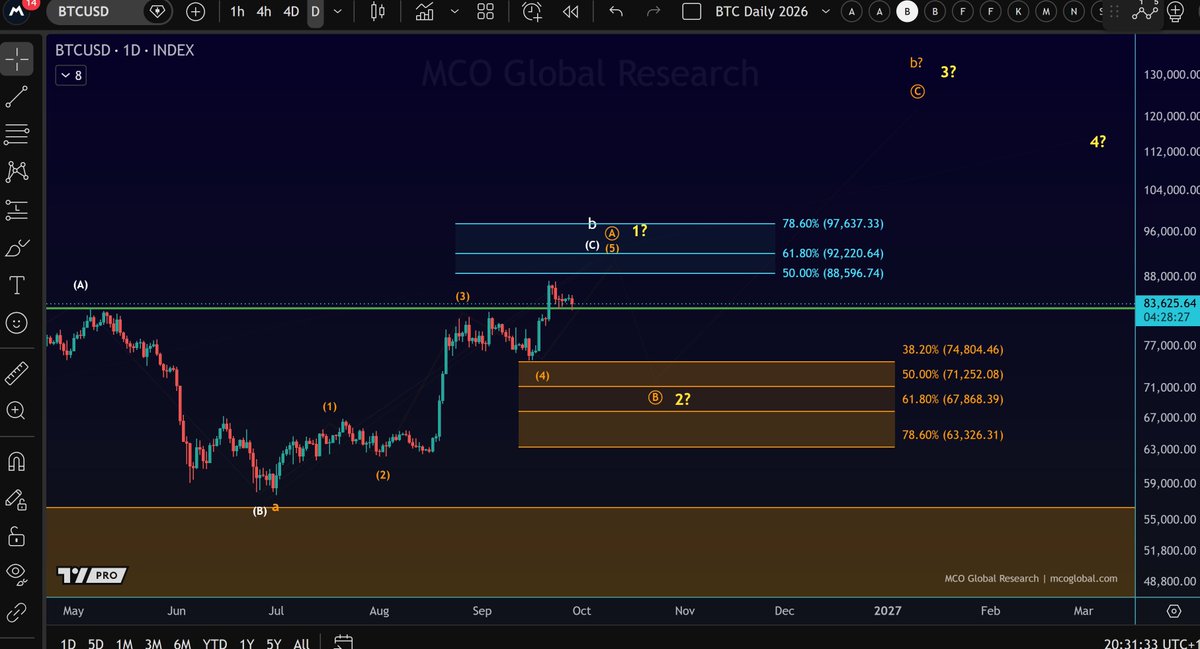Select the N quick layout circle
Image resolution: width=1200 pixels, height=649 pixels.
1074,12
